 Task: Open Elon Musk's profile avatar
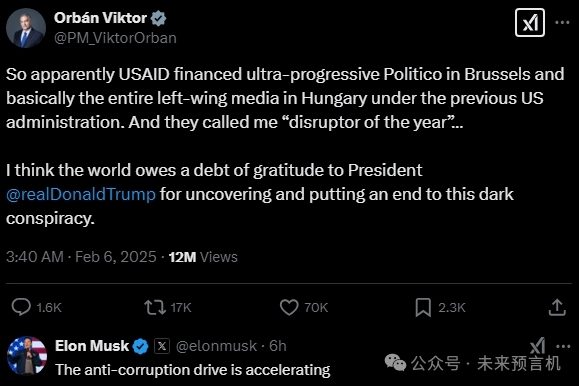[27, 356]
